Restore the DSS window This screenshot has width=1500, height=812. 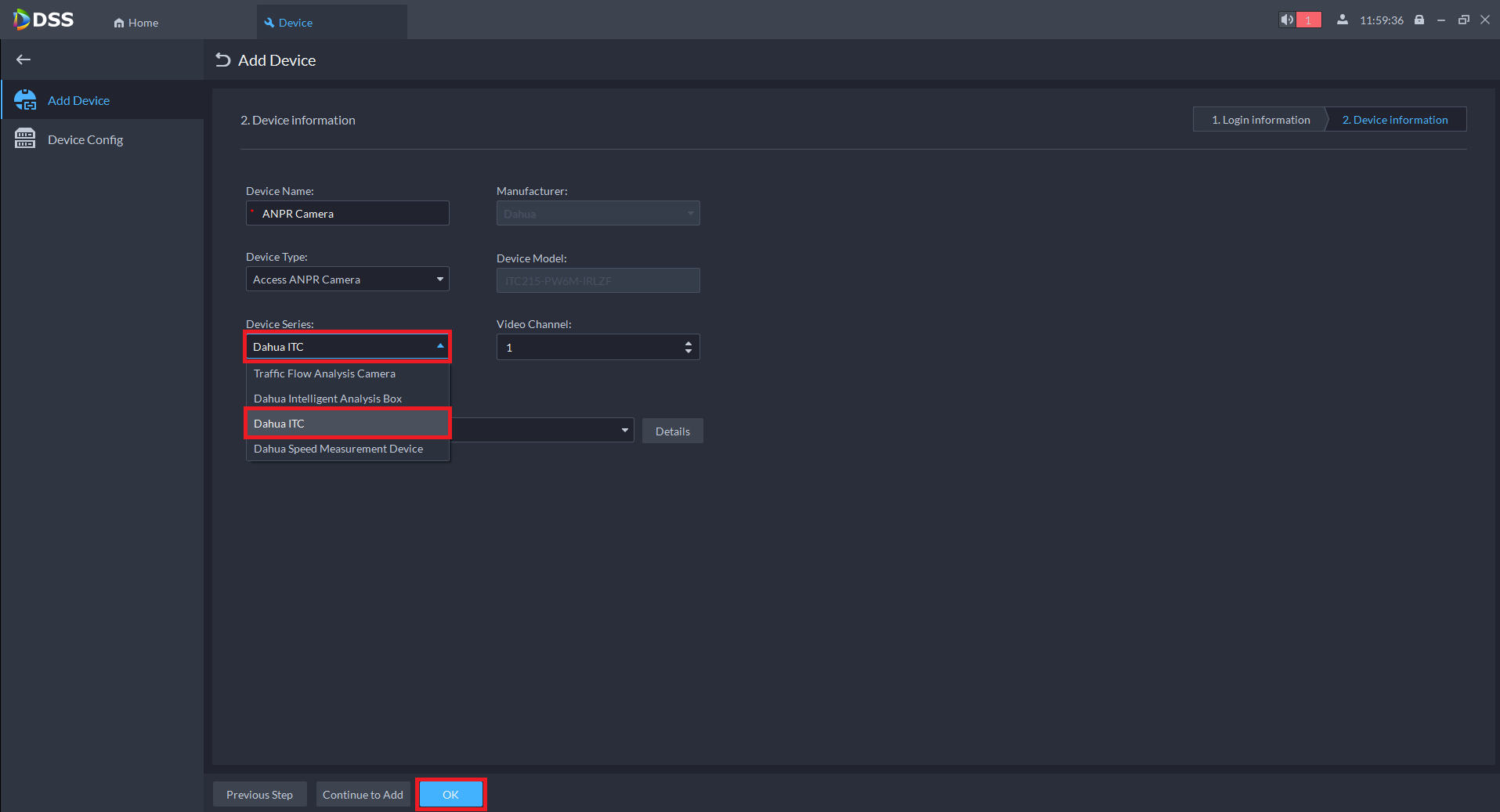(1463, 20)
